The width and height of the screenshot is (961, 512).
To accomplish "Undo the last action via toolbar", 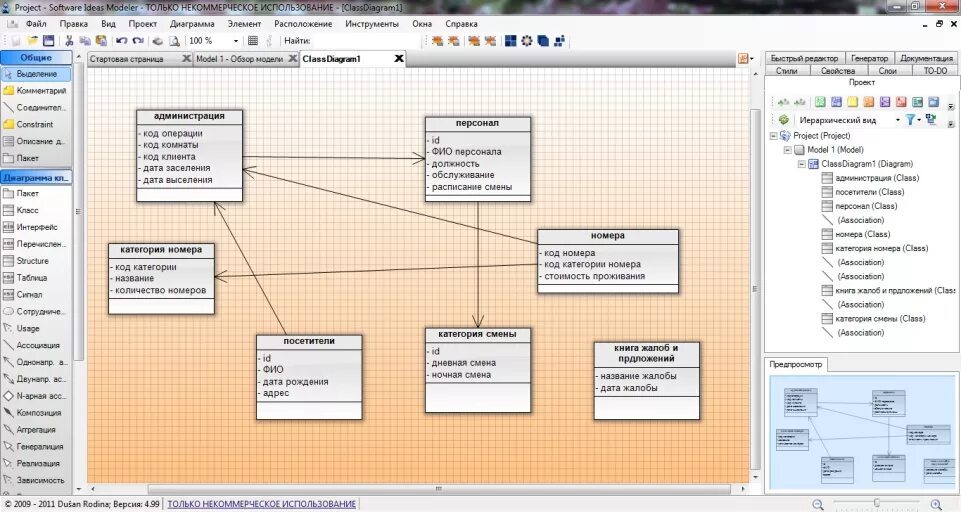I will [x=121, y=40].
